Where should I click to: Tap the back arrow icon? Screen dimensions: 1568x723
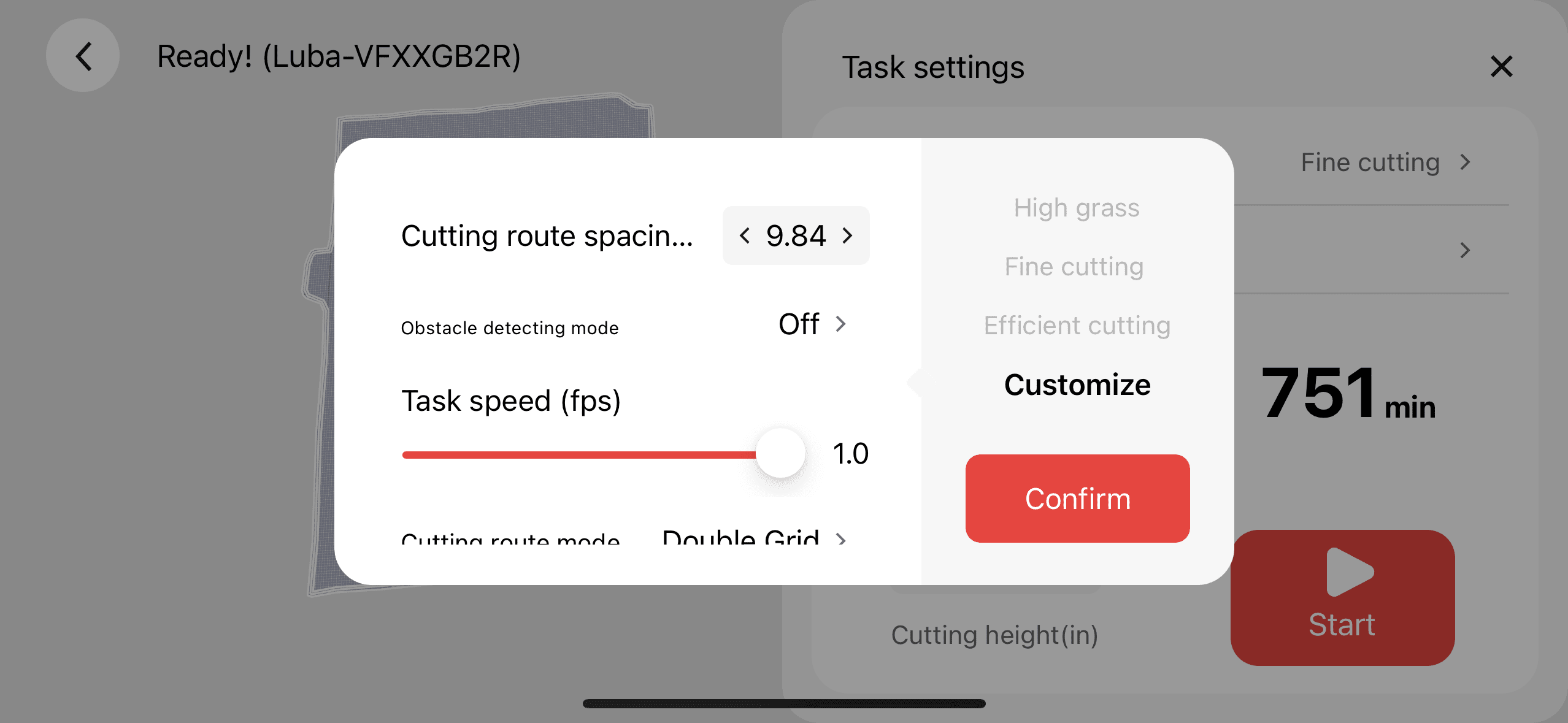coord(83,56)
